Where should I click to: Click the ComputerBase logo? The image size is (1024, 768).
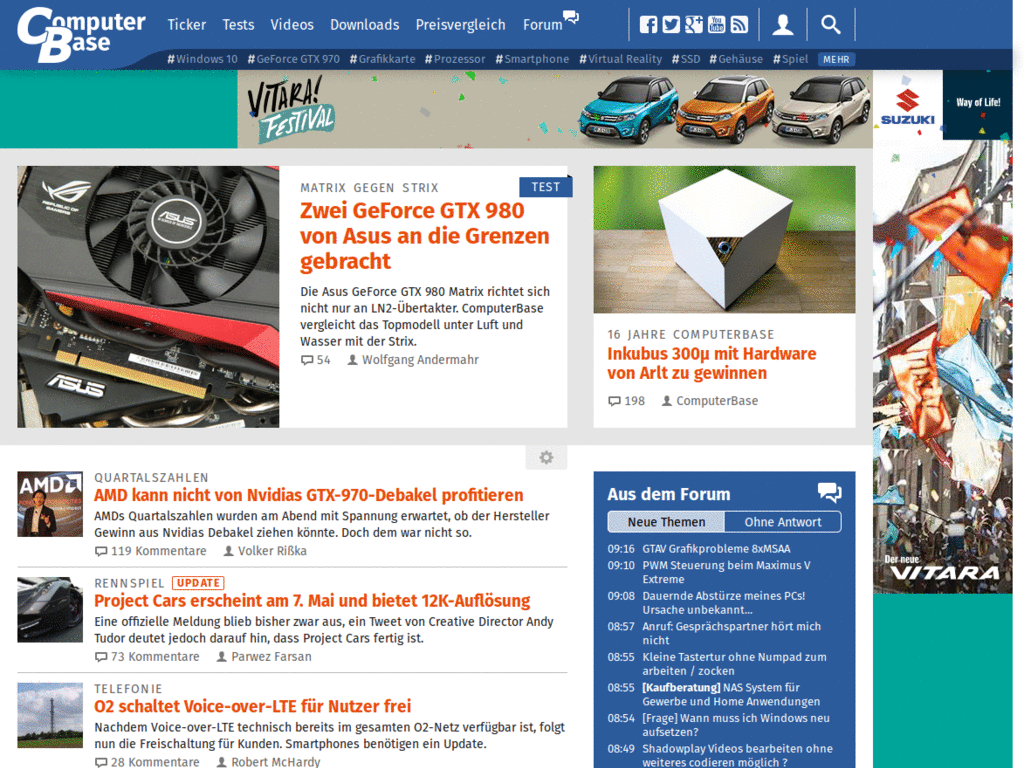pos(80,34)
